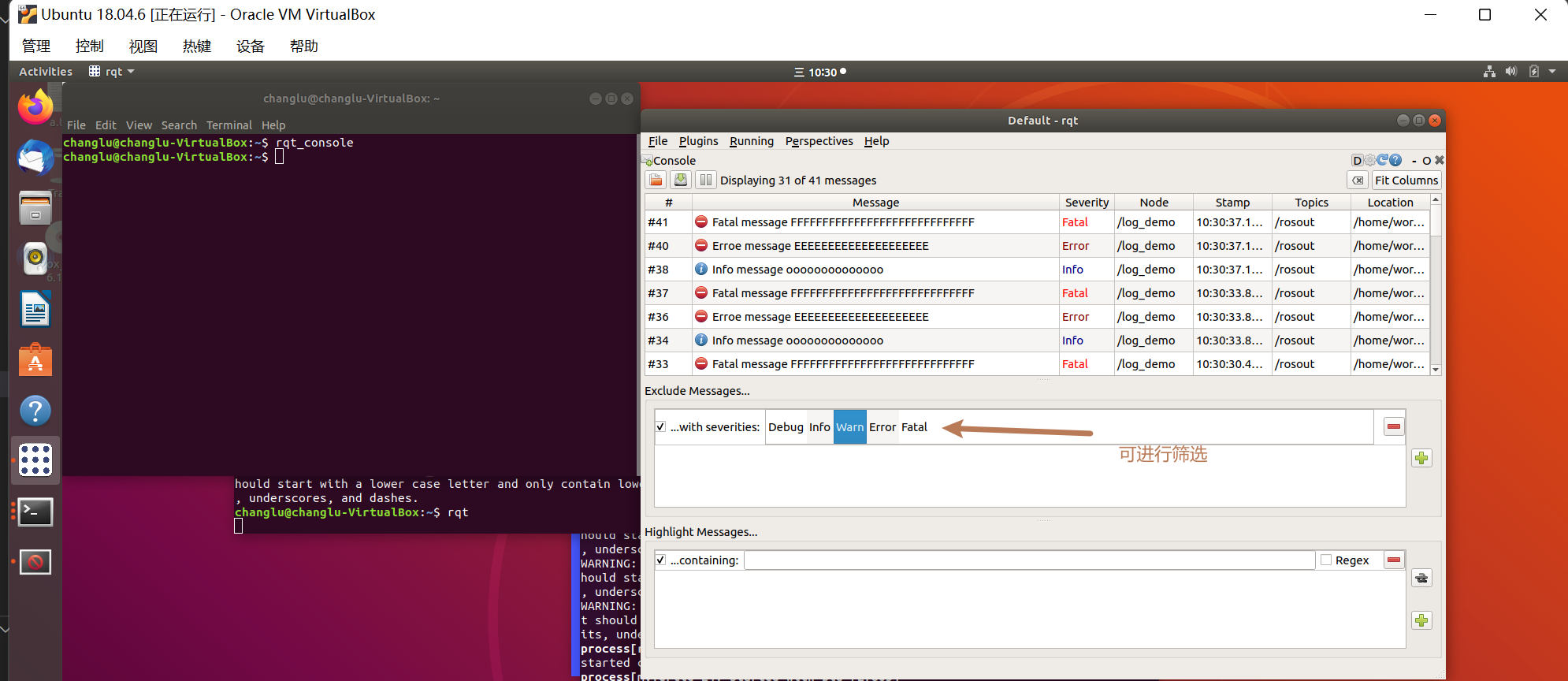The width and height of the screenshot is (1568, 681).
Task: Toggle the with severities filter checkbox
Action: (x=660, y=426)
